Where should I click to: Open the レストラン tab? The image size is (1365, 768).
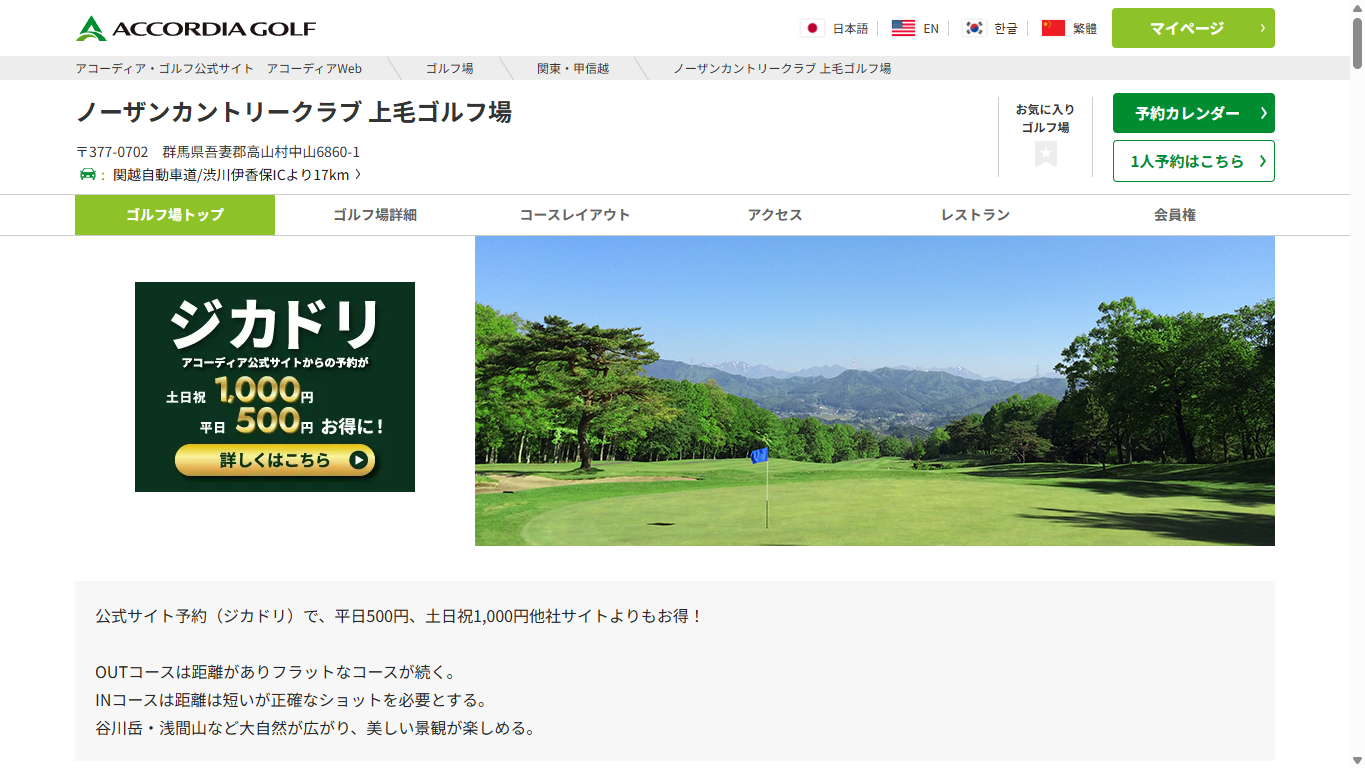pos(975,215)
